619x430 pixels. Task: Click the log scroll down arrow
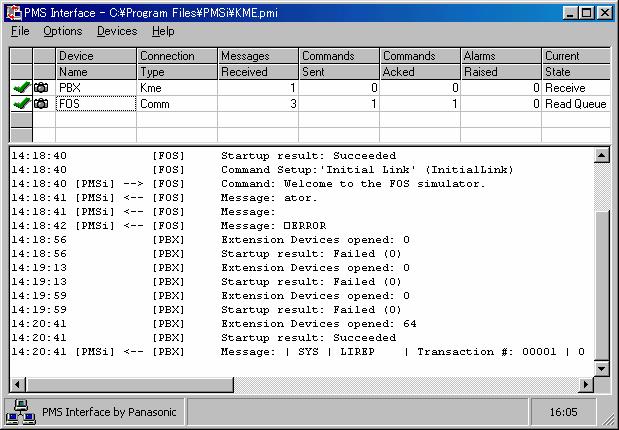(x=602, y=369)
